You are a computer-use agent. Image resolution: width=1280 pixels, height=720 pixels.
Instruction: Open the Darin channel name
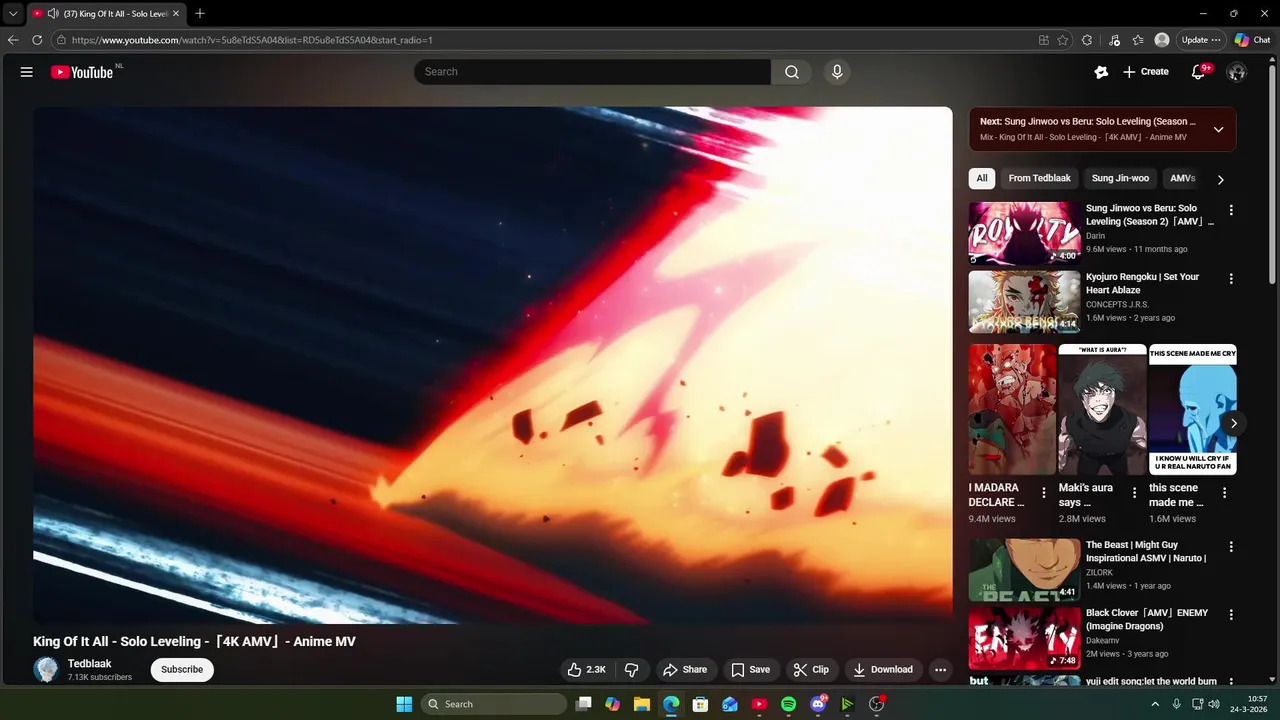(1095, 236)
